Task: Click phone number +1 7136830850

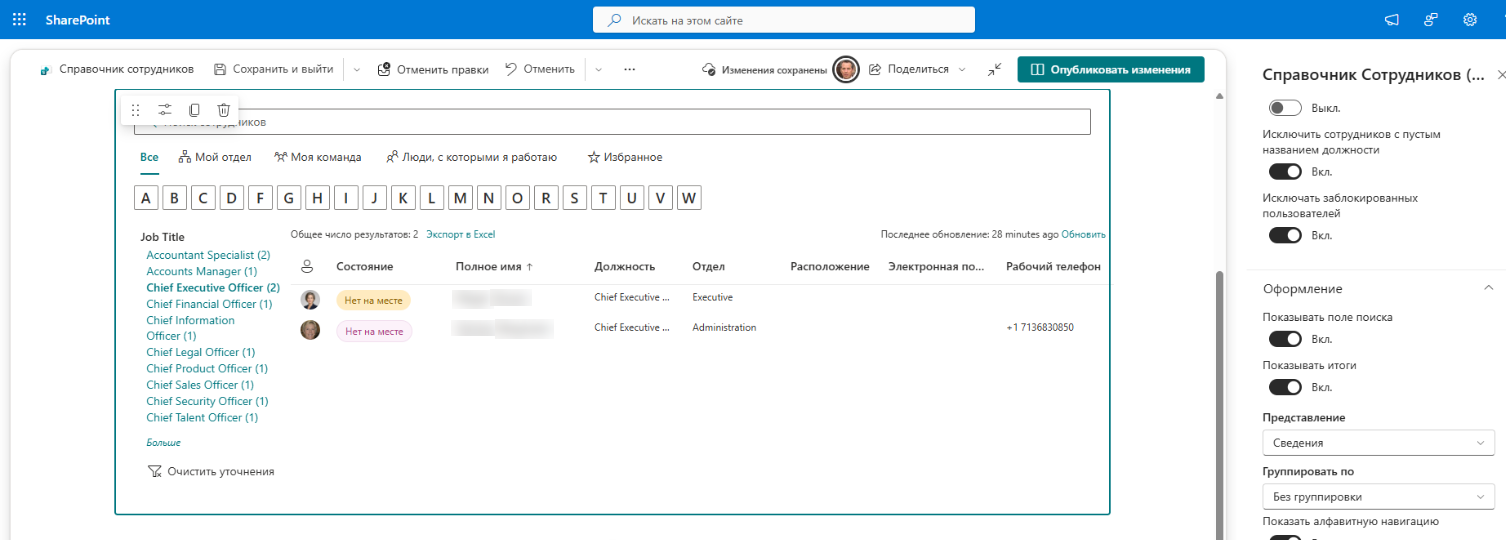Action: pyautogui.click(x=1040, y=327)
